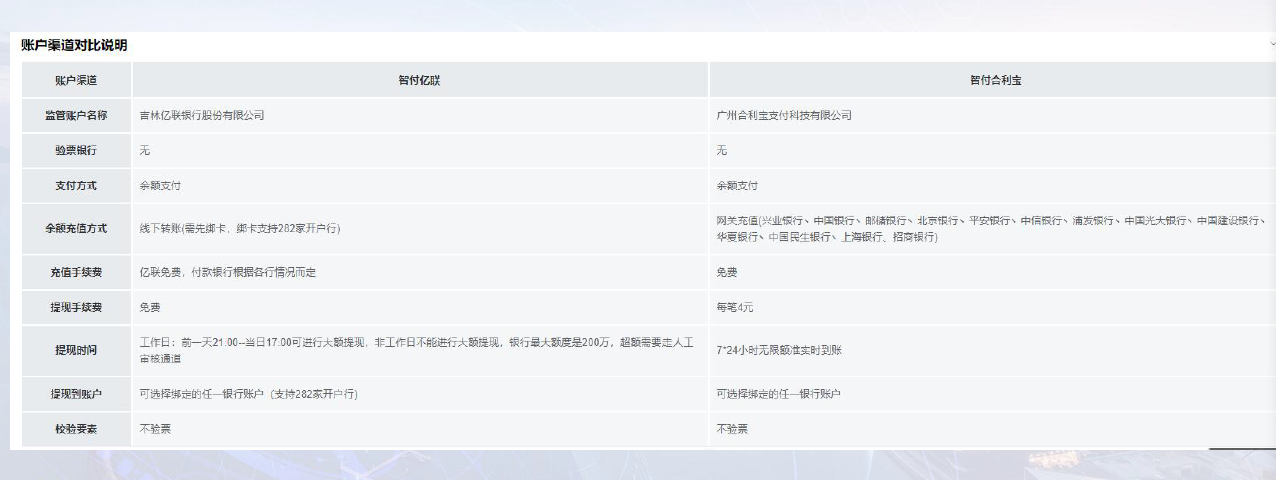Select the 线下转账 recharge method cell
The image size is (1276, 480).
(x=240, y=228)
